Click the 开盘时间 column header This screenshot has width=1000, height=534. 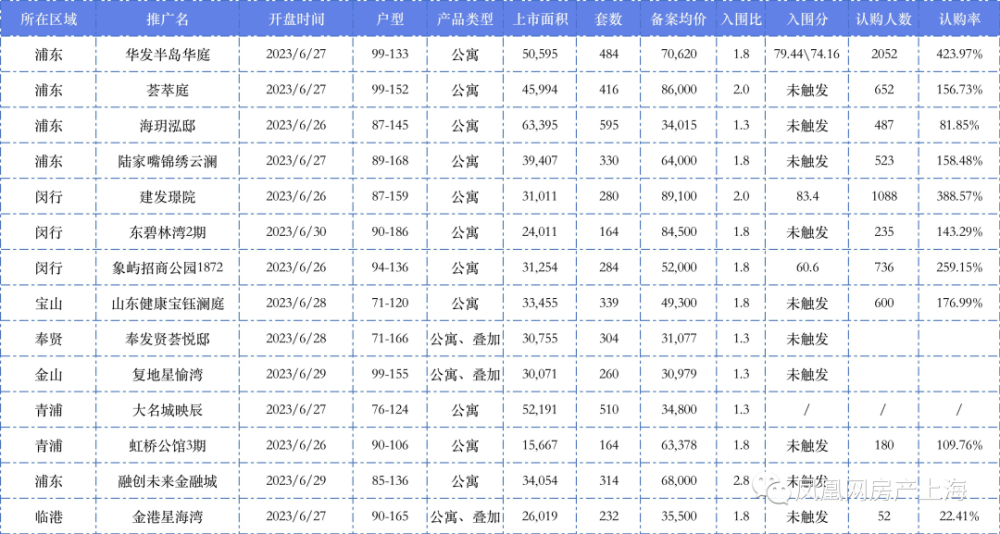pos(296,19)
